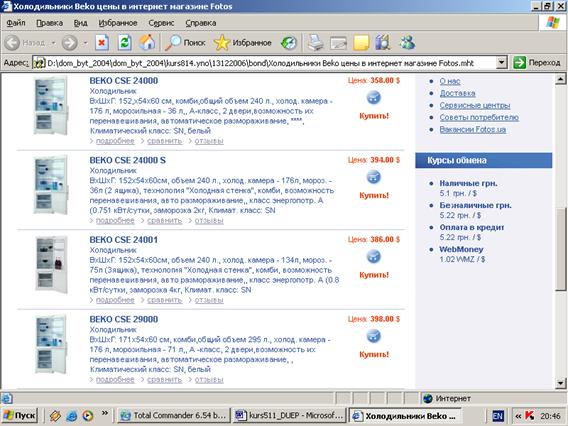Expand the address bar dropdown arrow

[x=501, y=63]
